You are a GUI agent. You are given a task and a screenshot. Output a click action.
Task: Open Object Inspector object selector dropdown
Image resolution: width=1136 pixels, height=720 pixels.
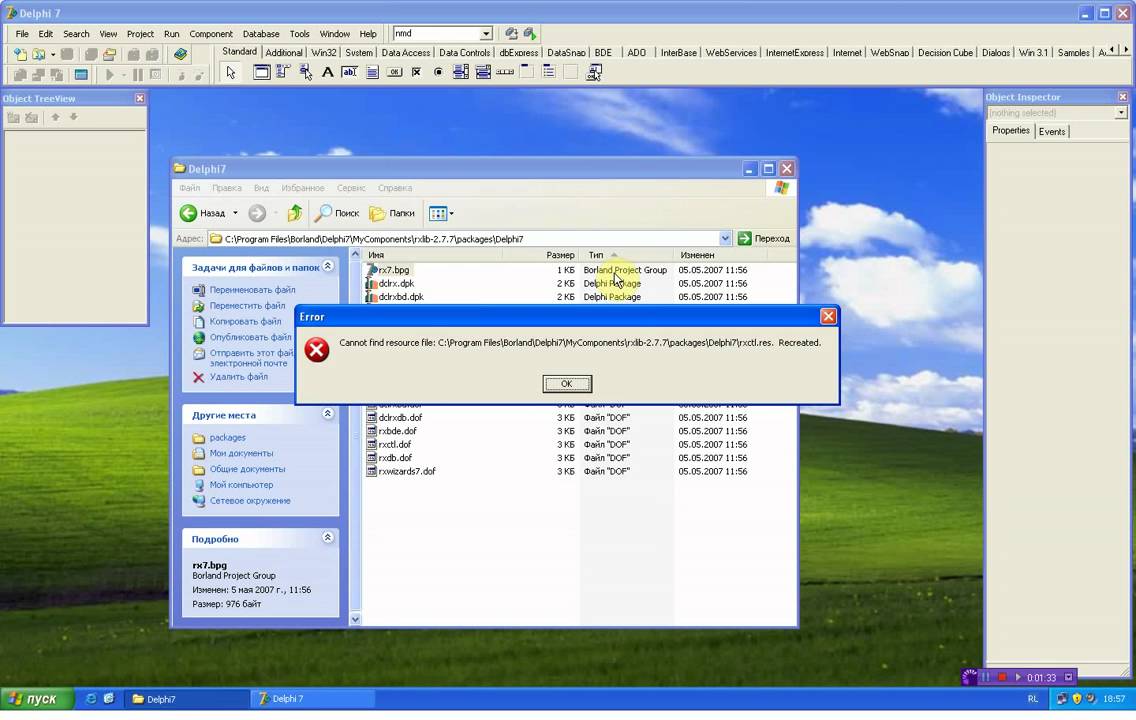point(1121,113)
